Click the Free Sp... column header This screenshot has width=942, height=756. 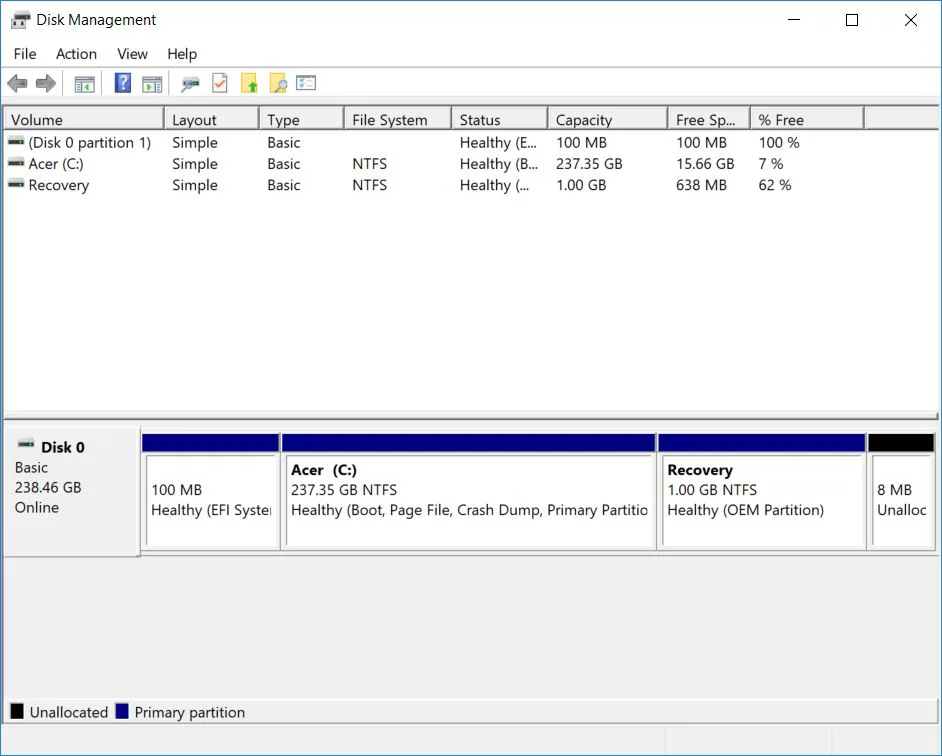coord(710,120)
